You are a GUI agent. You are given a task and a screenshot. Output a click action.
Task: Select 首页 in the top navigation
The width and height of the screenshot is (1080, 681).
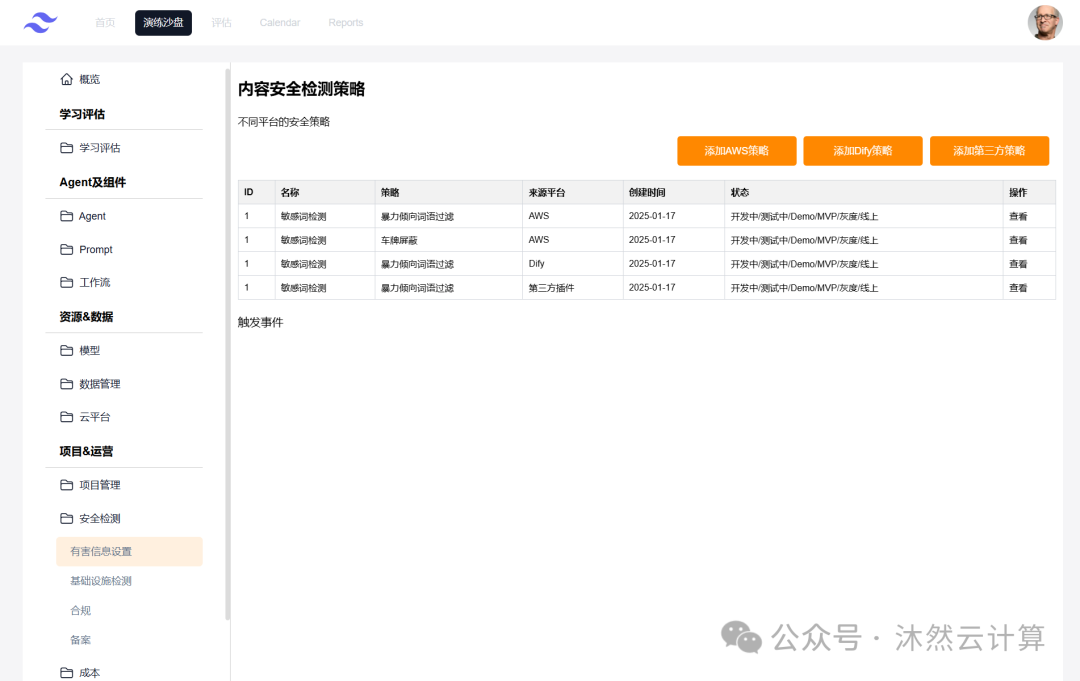click(x=105, y=22)
